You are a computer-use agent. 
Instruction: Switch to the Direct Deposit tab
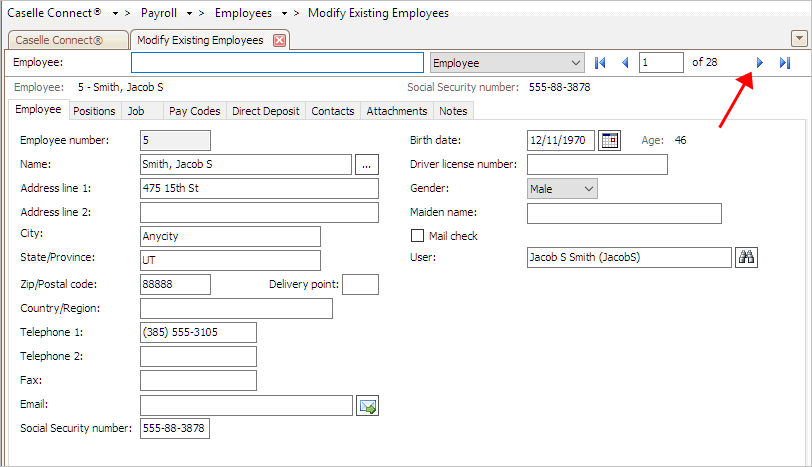pyautogui.click(x=265, y=111)
